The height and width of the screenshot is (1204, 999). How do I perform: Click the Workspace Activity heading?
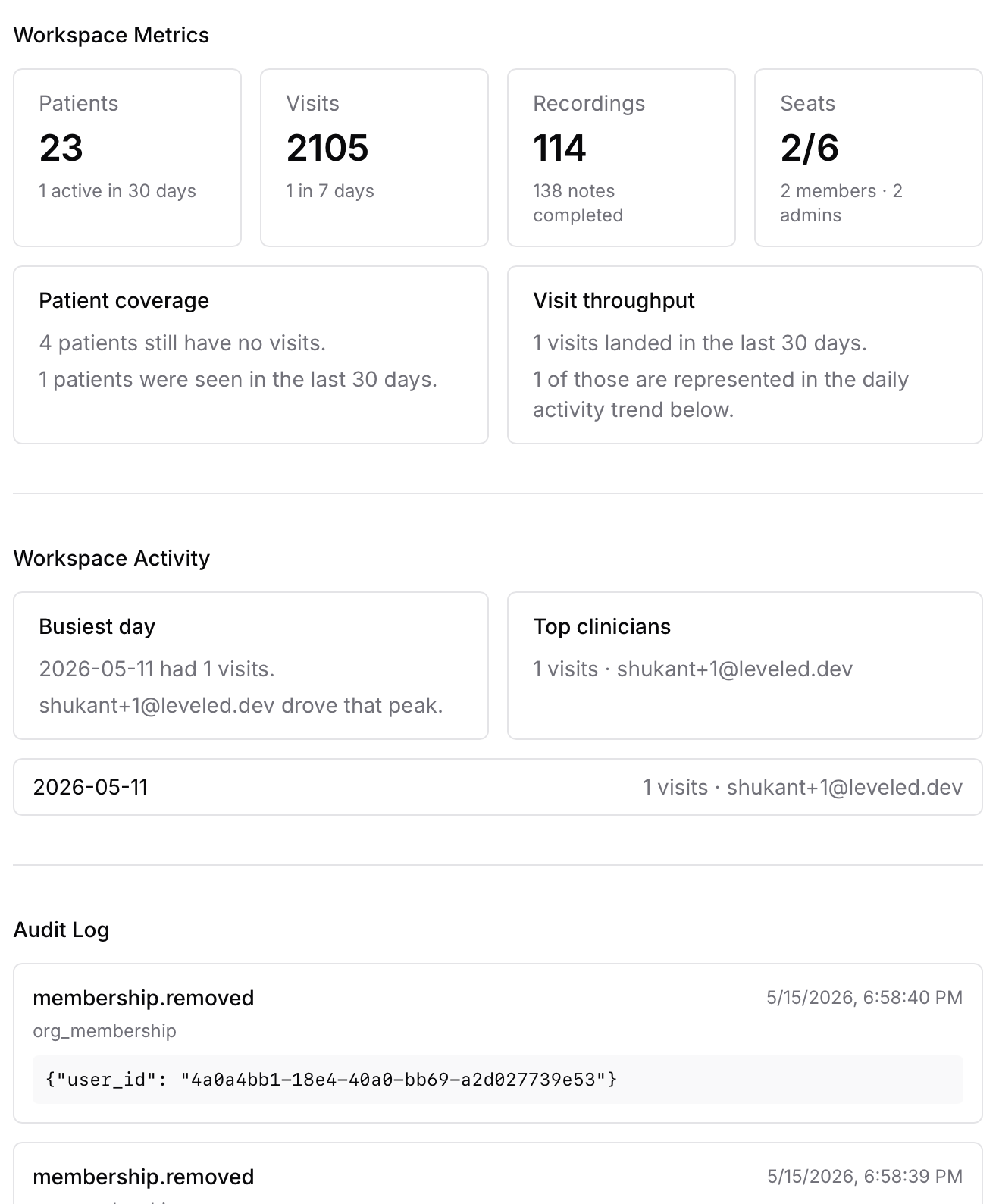(x=111, y=558)
